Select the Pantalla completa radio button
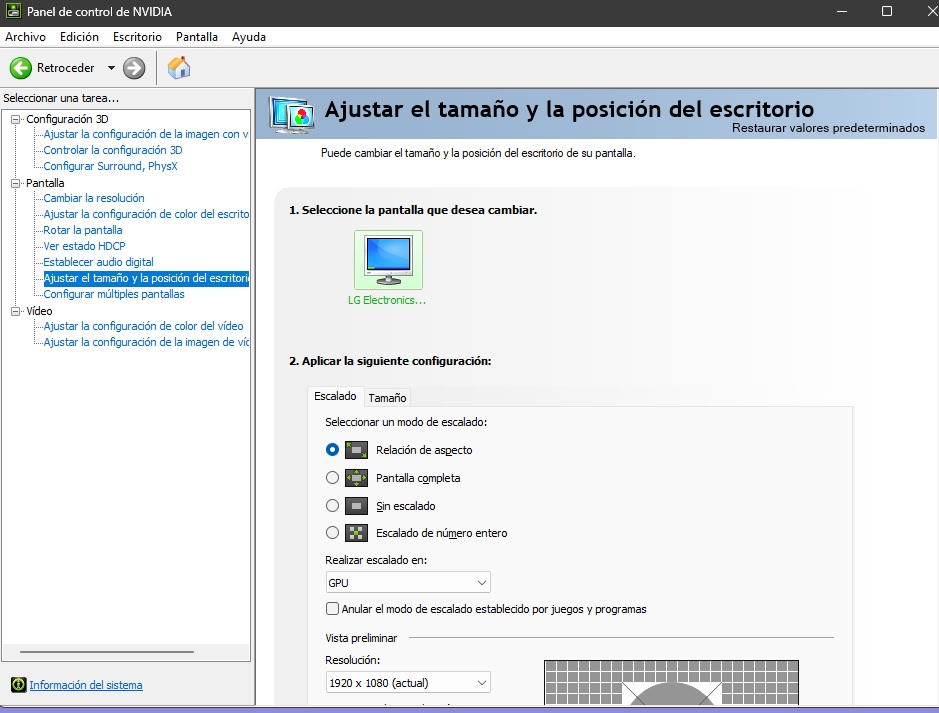 click(x=333, y=478)
